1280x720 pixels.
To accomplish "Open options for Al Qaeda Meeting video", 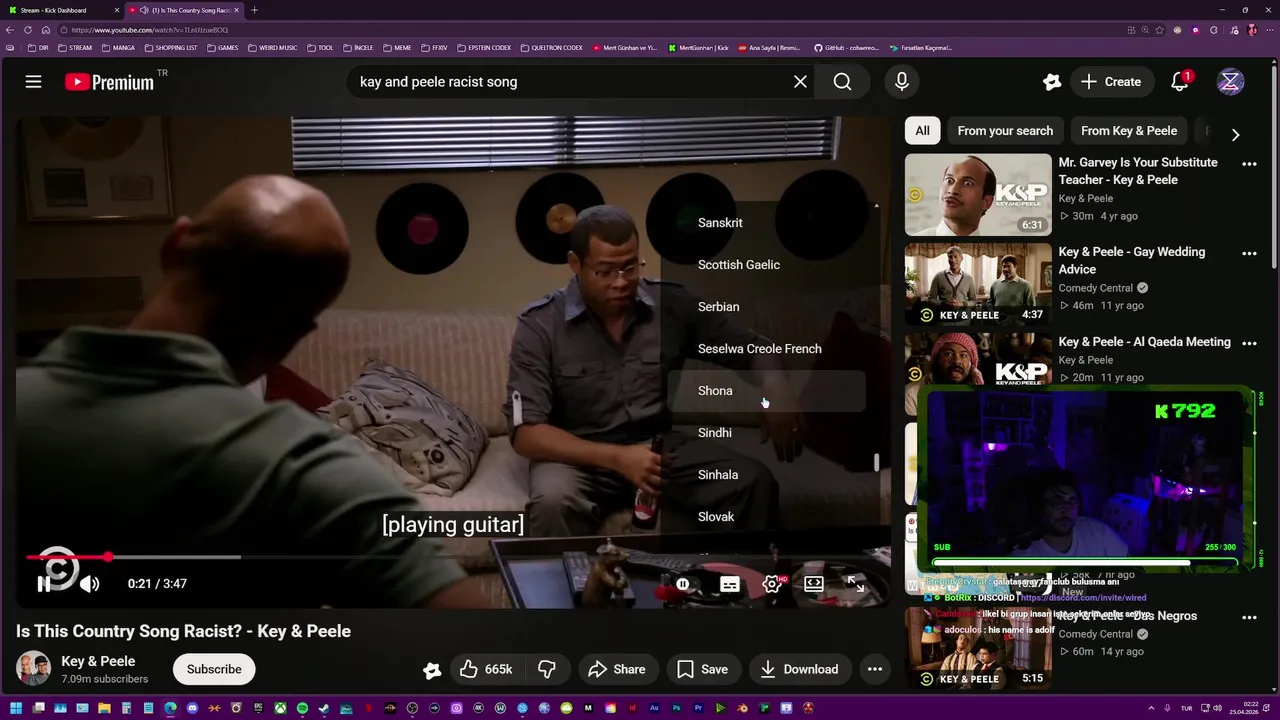I will point(1249,344).
